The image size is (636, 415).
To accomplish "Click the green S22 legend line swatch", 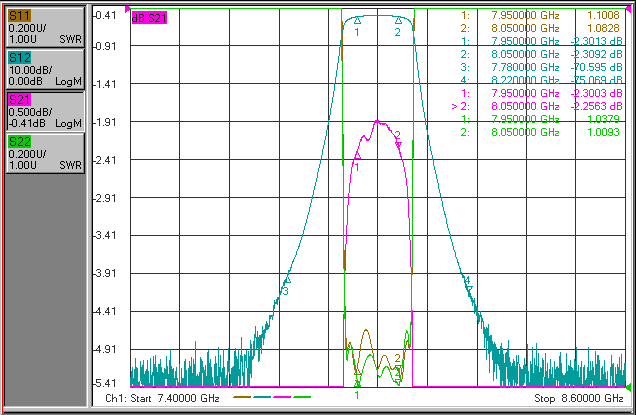I will (302, 397).
